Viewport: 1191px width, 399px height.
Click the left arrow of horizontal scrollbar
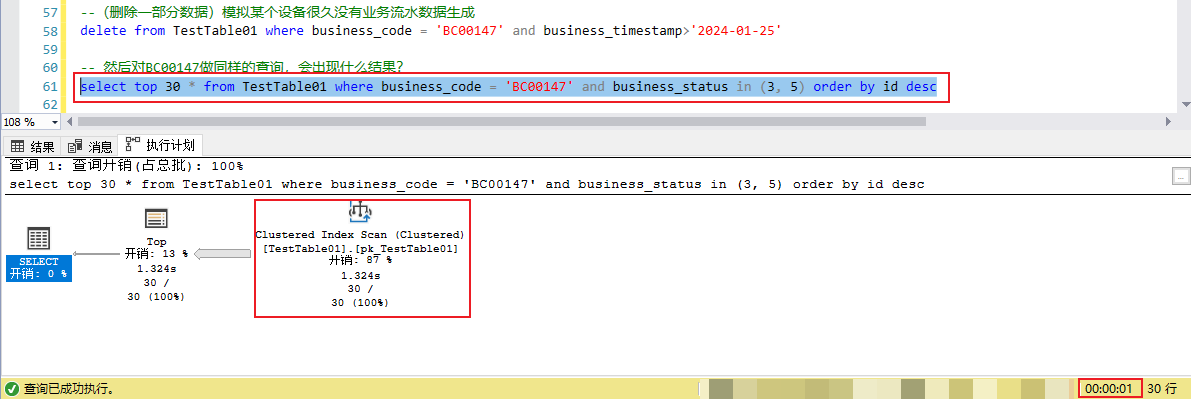click(x=71, y=122)
